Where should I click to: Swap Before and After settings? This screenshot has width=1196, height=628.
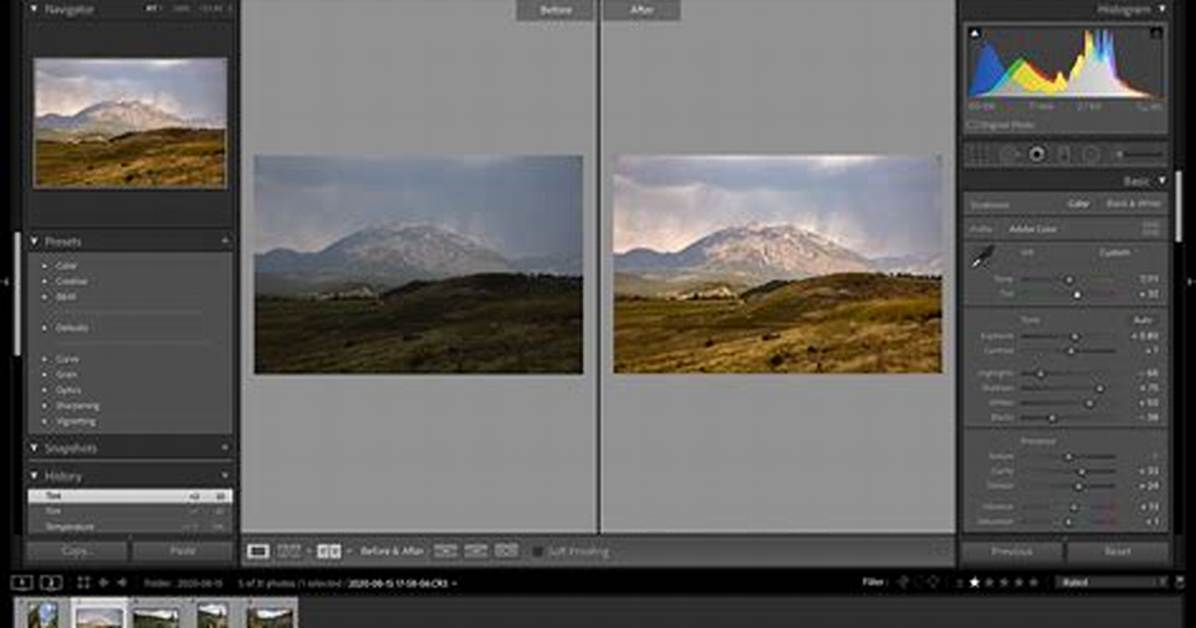(x=506, y=551)
